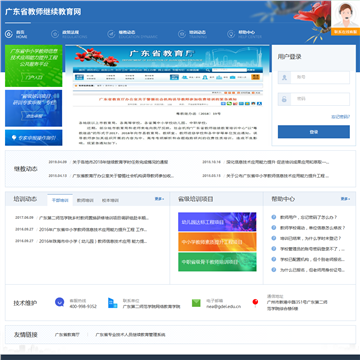The image size is (360, 360).
Task: Click the question icon beside 教师用户，忘记密码了怎么办
Action: click(x=274, y=217)
